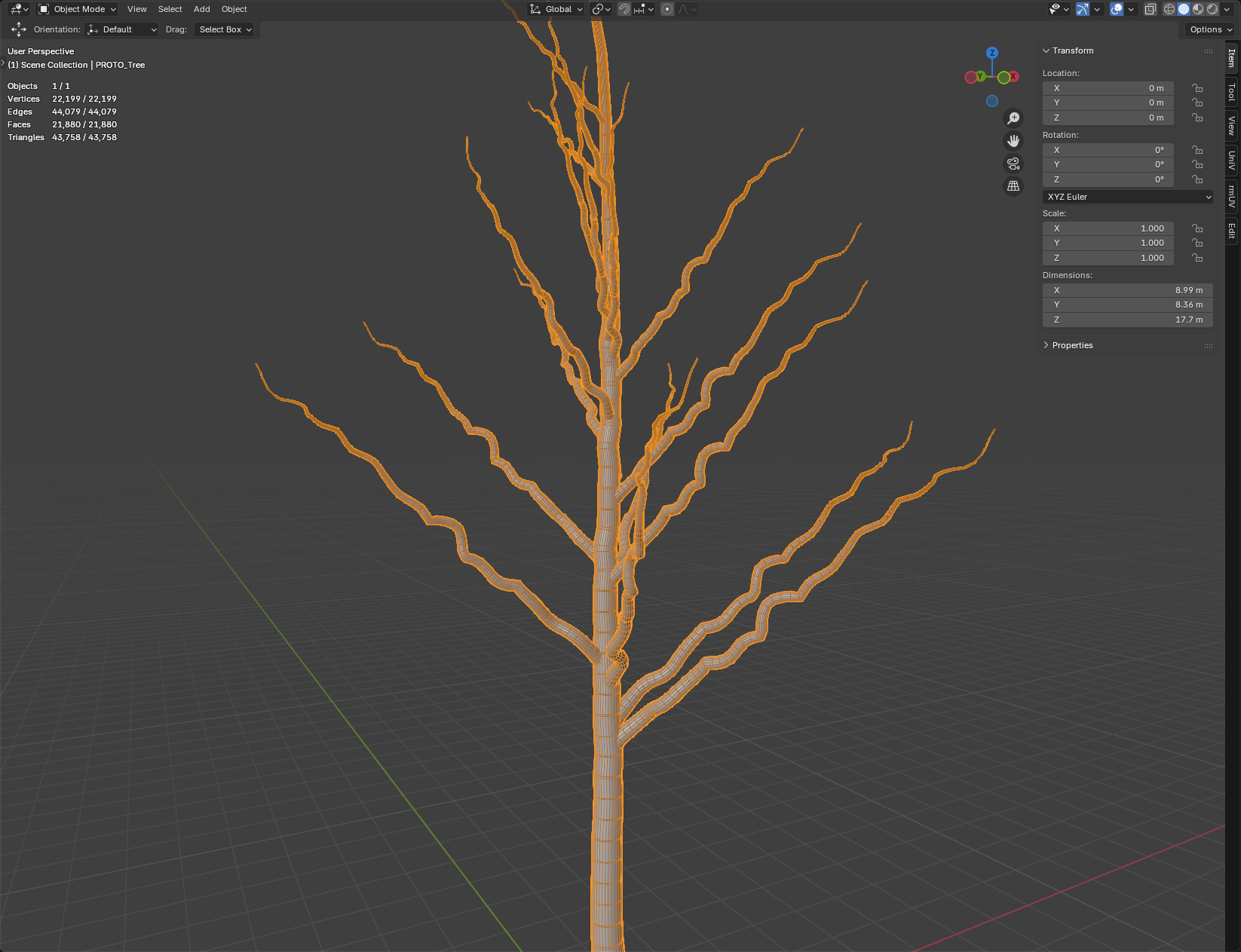The image size is (1241, 952).
Task: Click the pan view hand icon
Action: pyautogui.click(x=1013, y=141)
